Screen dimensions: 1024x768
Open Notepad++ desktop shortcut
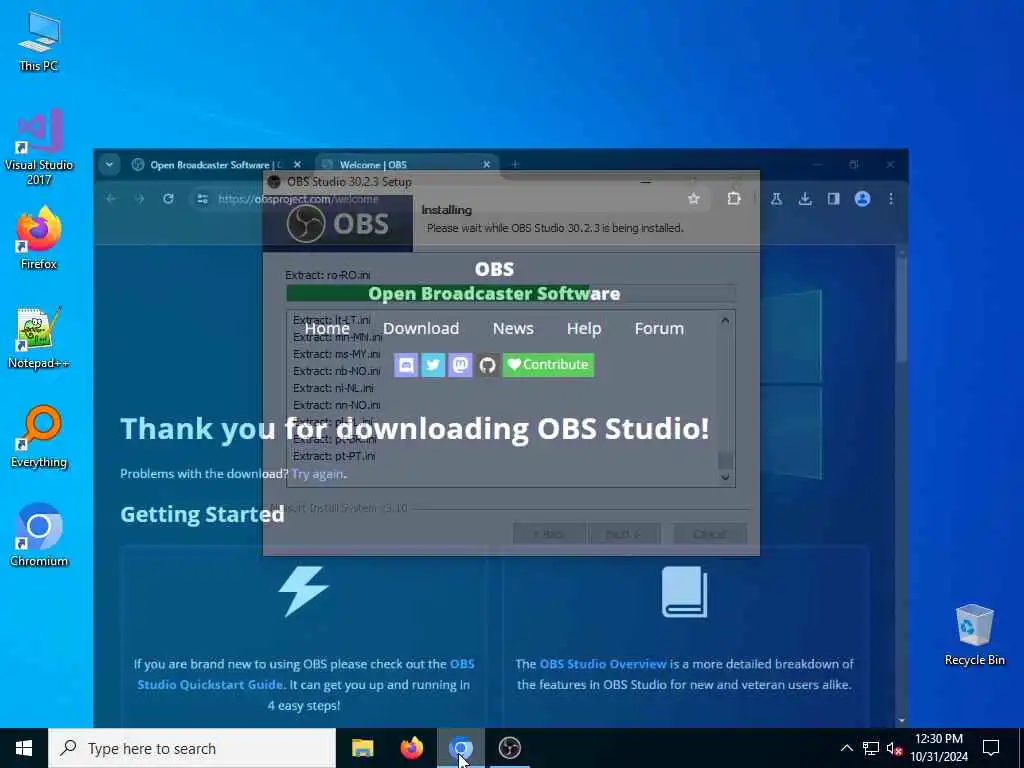(39, 338)
